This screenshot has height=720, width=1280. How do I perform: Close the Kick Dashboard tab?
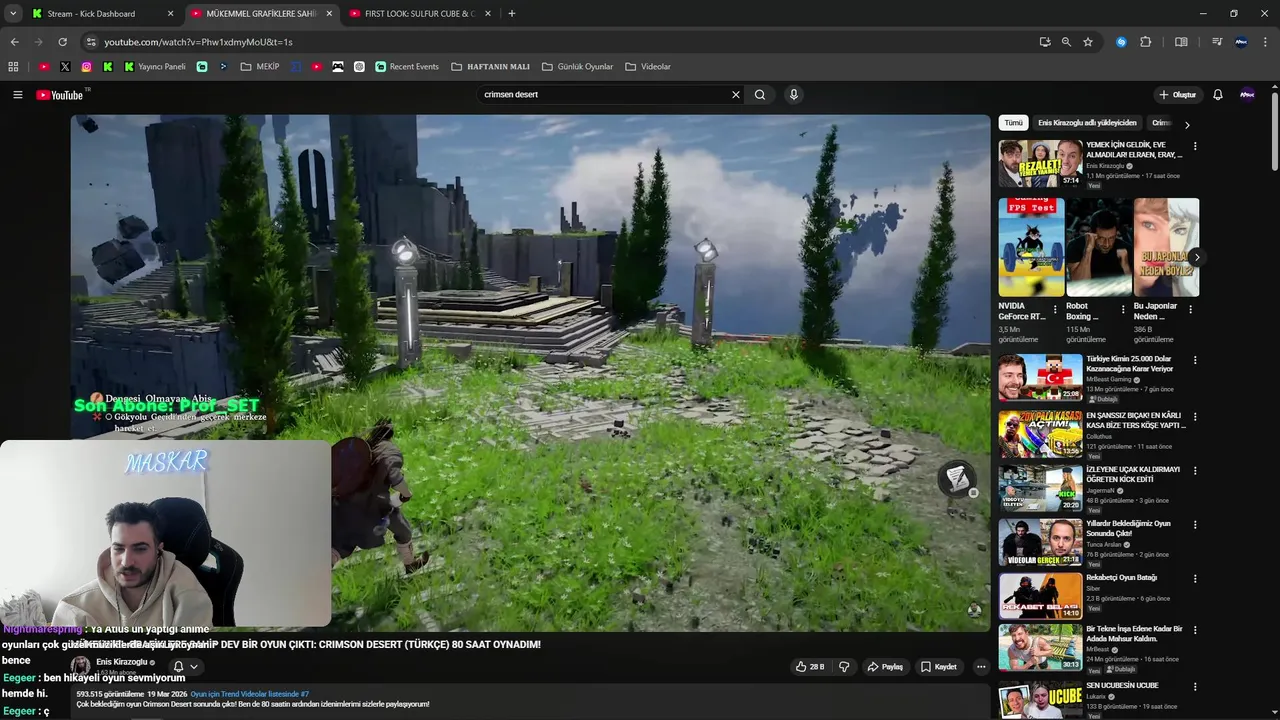(170, 14)
